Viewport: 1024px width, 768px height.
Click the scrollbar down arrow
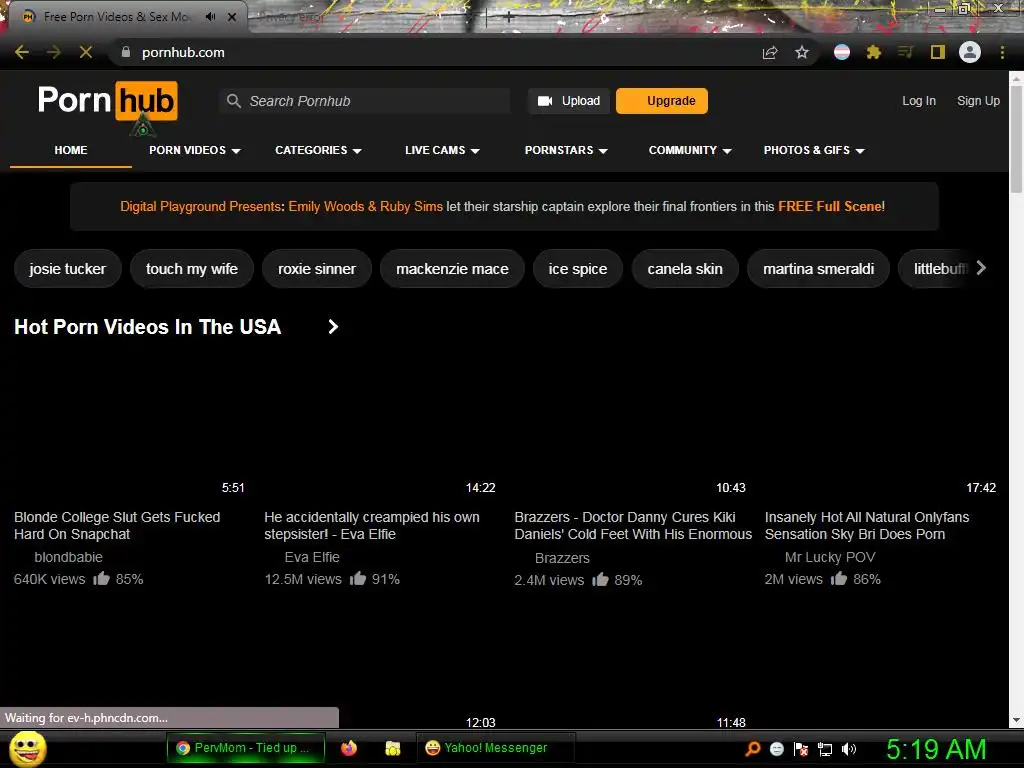click(1016, 720)
